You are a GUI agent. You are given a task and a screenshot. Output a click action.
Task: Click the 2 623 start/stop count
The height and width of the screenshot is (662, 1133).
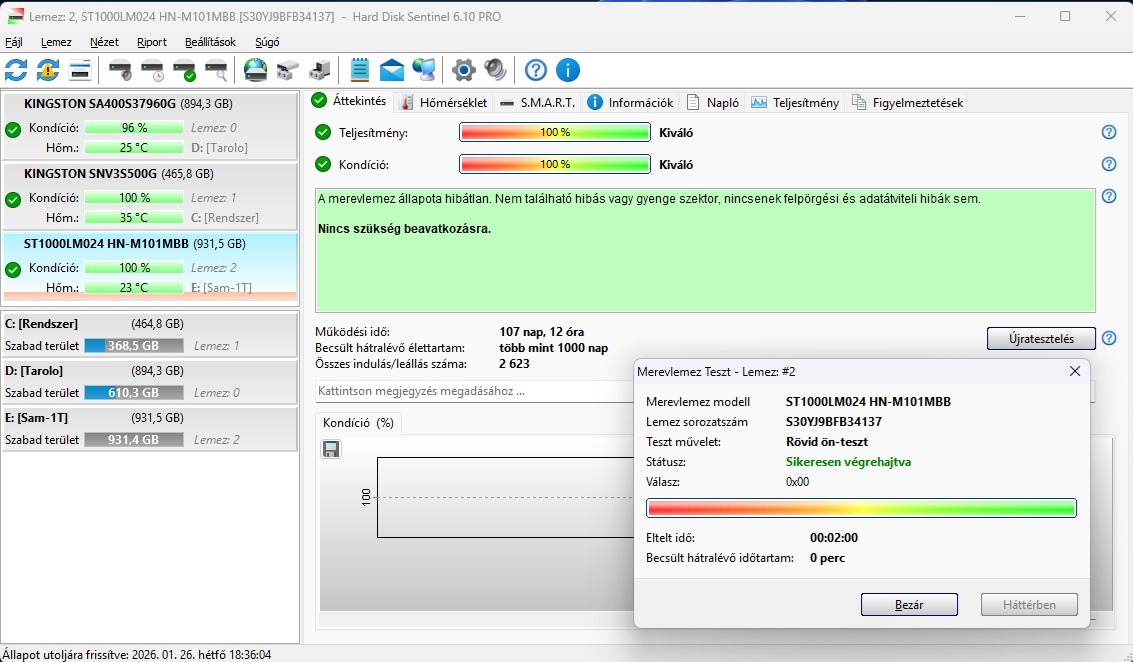coord(514,364)
